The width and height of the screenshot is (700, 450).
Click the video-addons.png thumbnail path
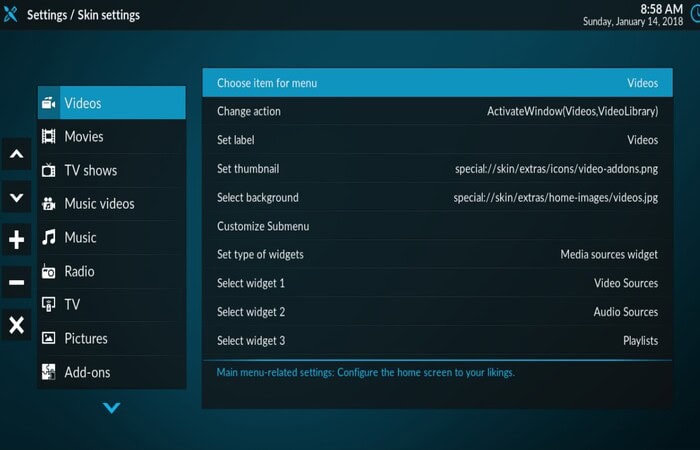556,169
